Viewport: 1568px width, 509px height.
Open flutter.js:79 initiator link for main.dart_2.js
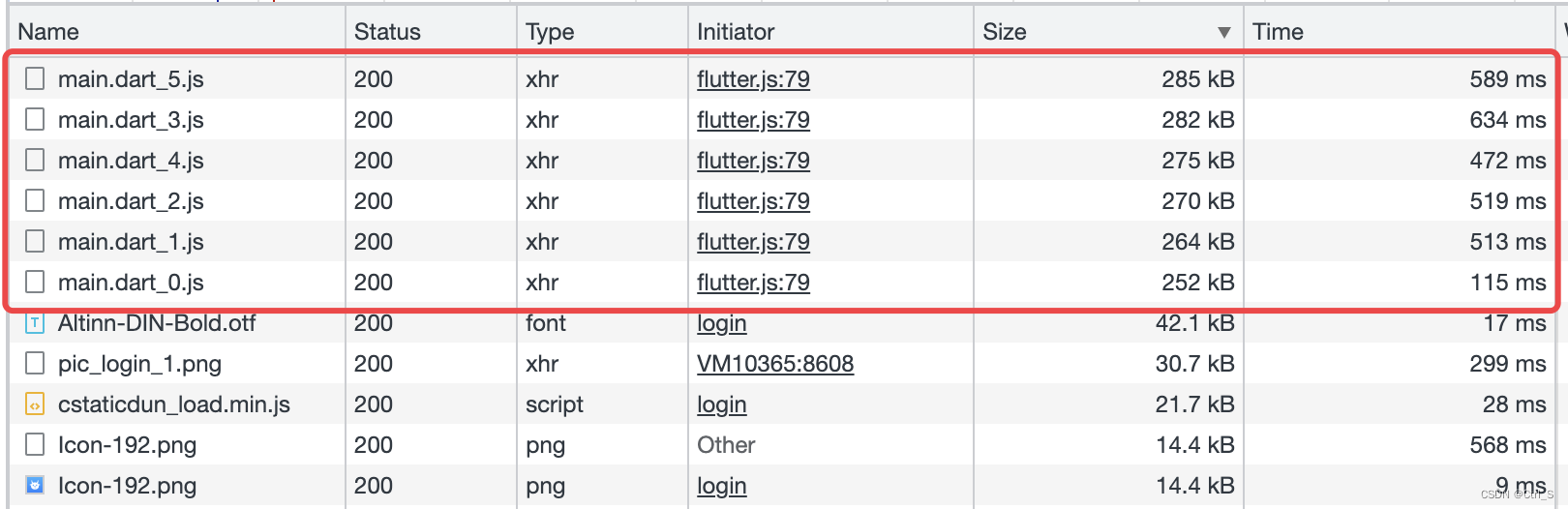pos(753,201)
